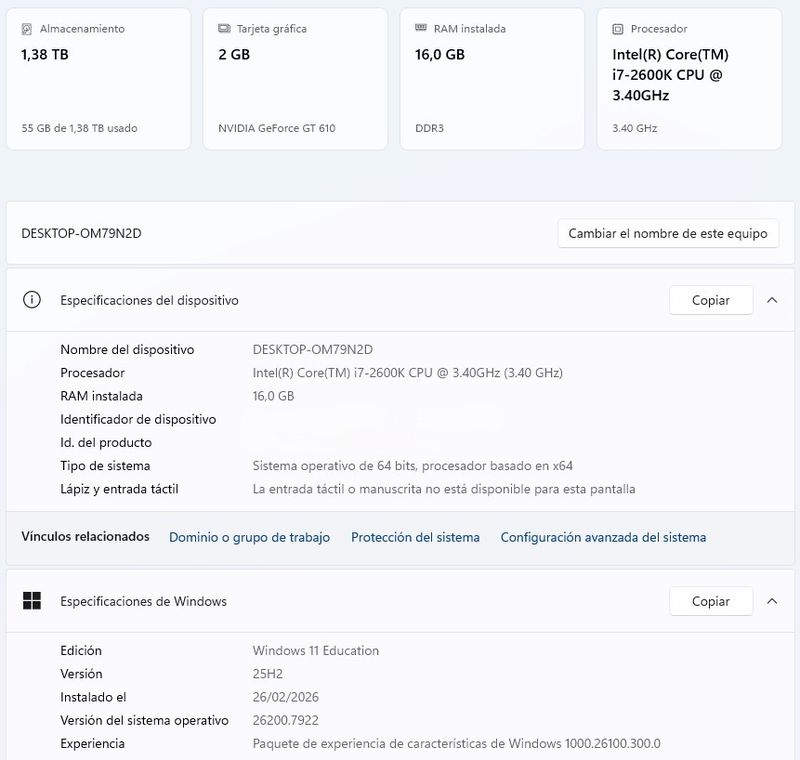Collapse the Especificaciones del dispositivo section
The height and width of the screenshot is (760, 800).
pyautogui.click(x=772, y=300)
